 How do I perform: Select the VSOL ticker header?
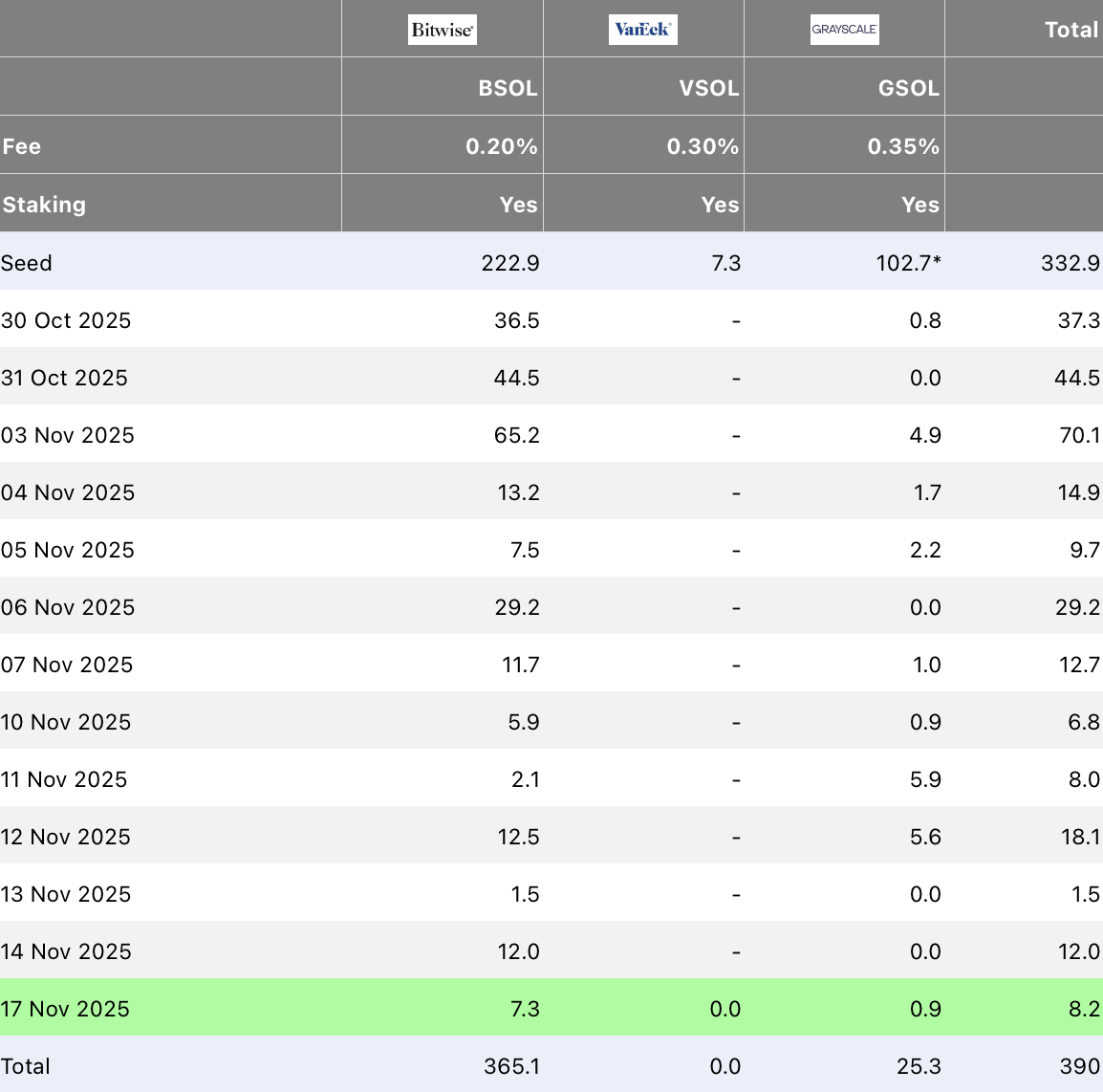(708, 88)
